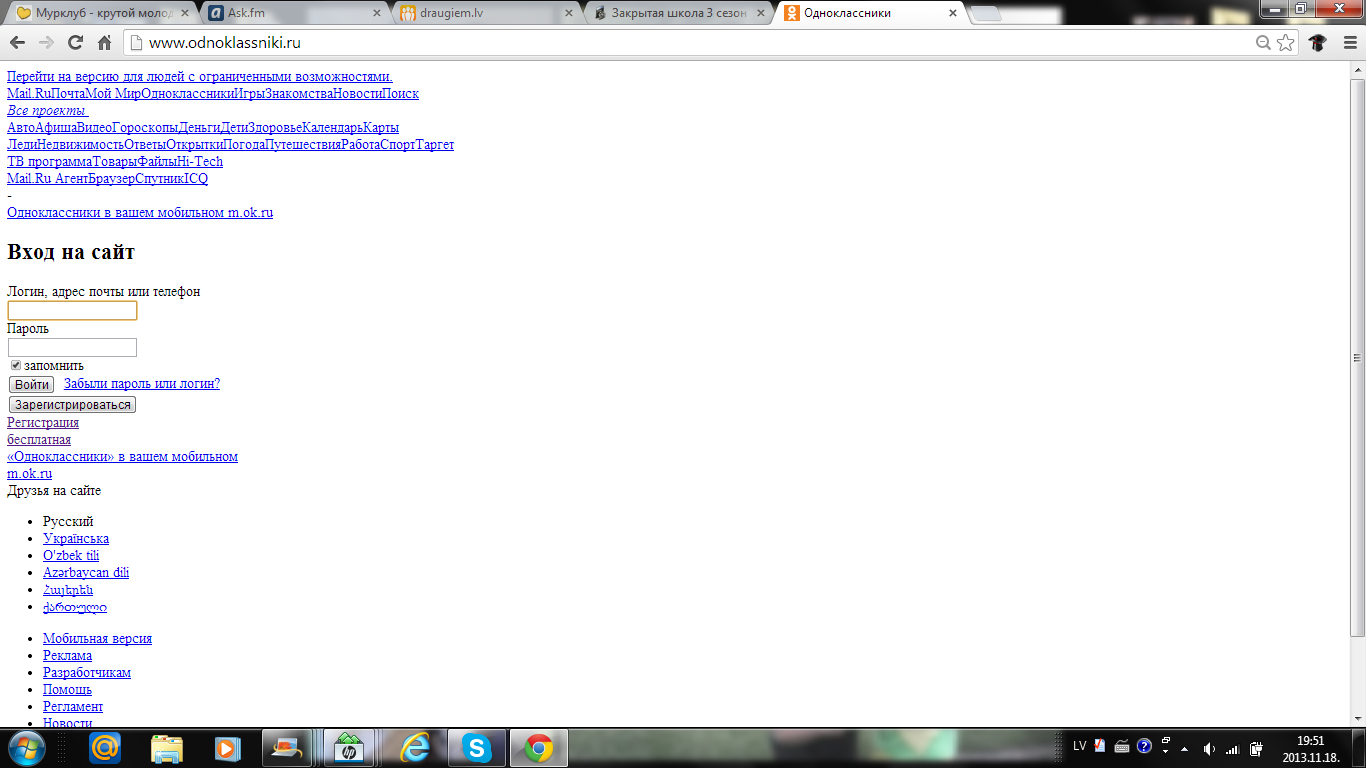1366x768 pixels.
Task: Click the Все проекты link
Action: 46,111
